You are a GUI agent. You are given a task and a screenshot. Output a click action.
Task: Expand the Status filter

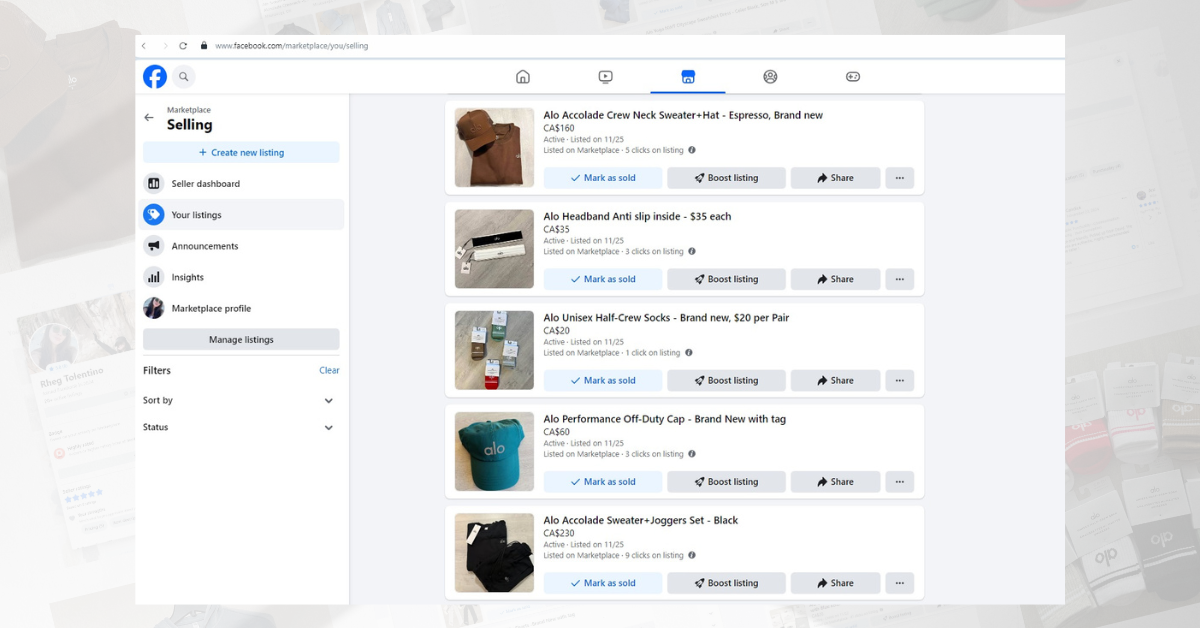(x=241, y=427)
